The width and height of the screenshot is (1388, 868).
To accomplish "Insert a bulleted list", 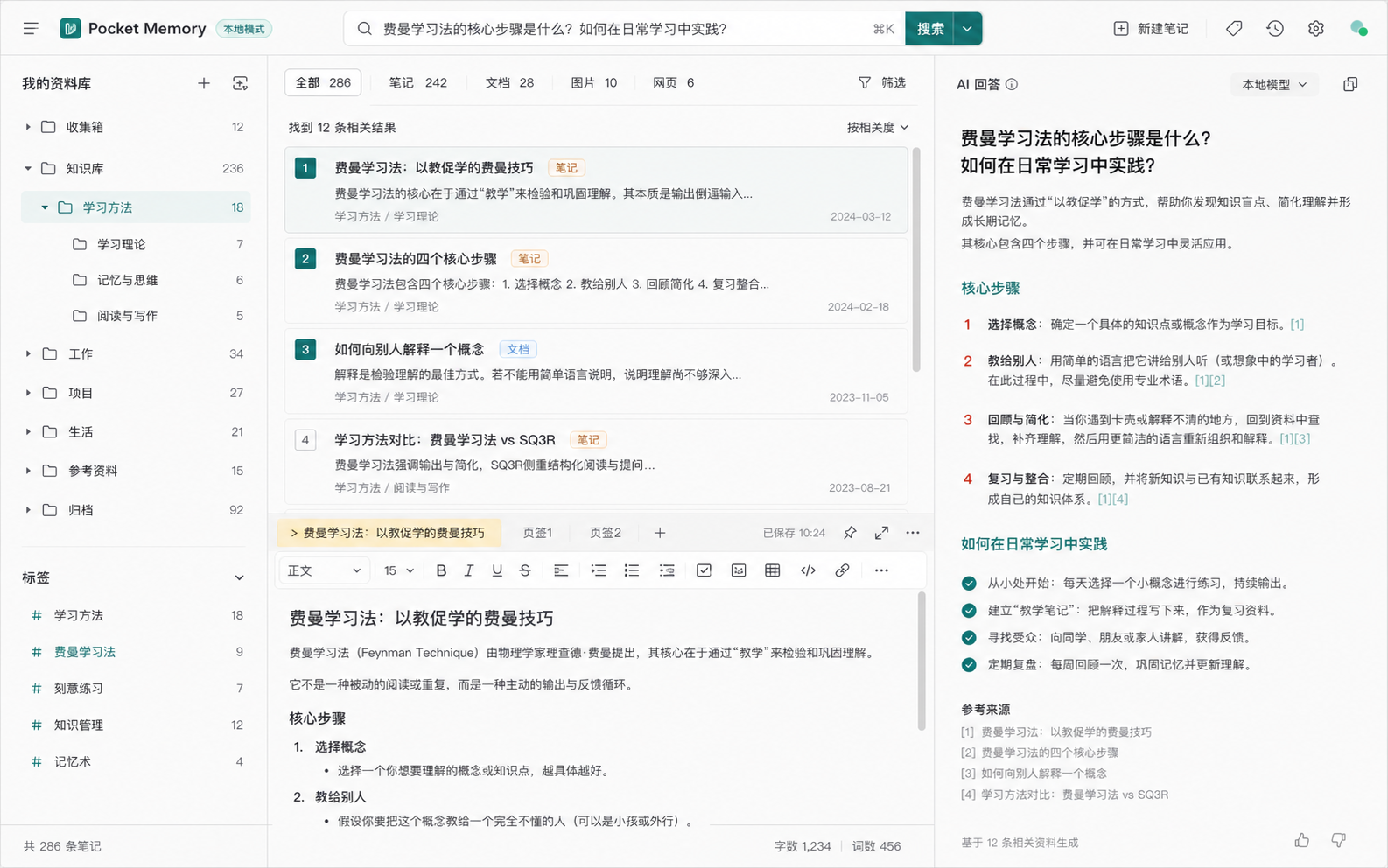I will coord(632,570).
